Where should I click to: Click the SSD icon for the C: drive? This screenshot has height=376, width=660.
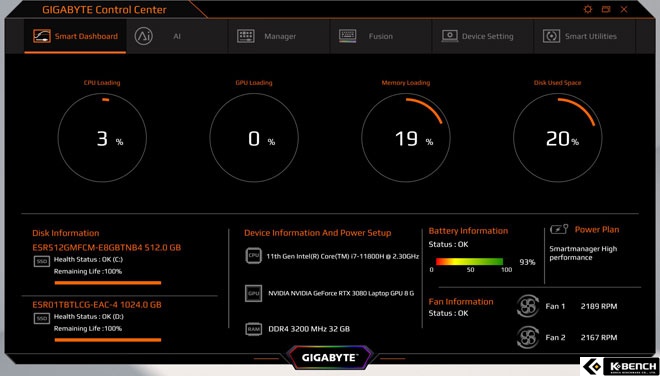pos(42,261)
